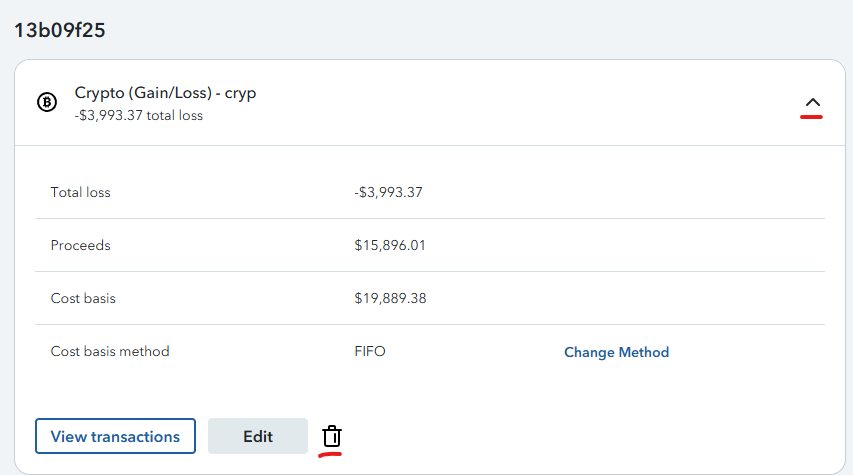Collapse the Crypto (Gain/Loss) card chevron
The width and height of the screenshot is (853, 475).
pos(812,102)
